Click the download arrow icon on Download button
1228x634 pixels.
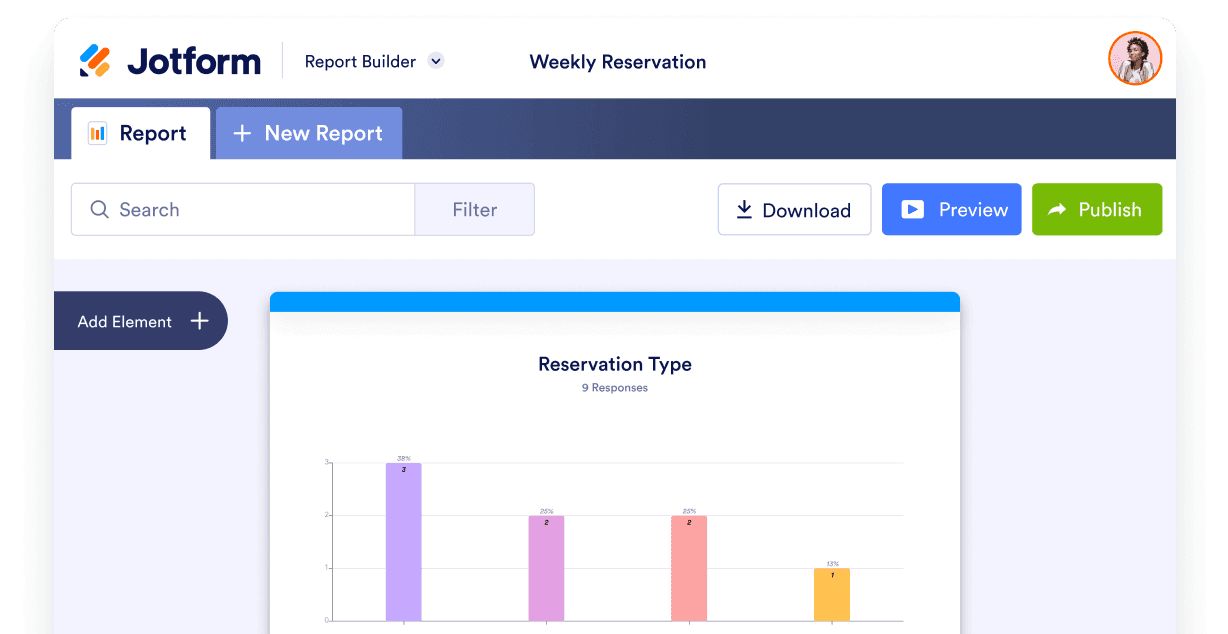[x=744, y=209]
